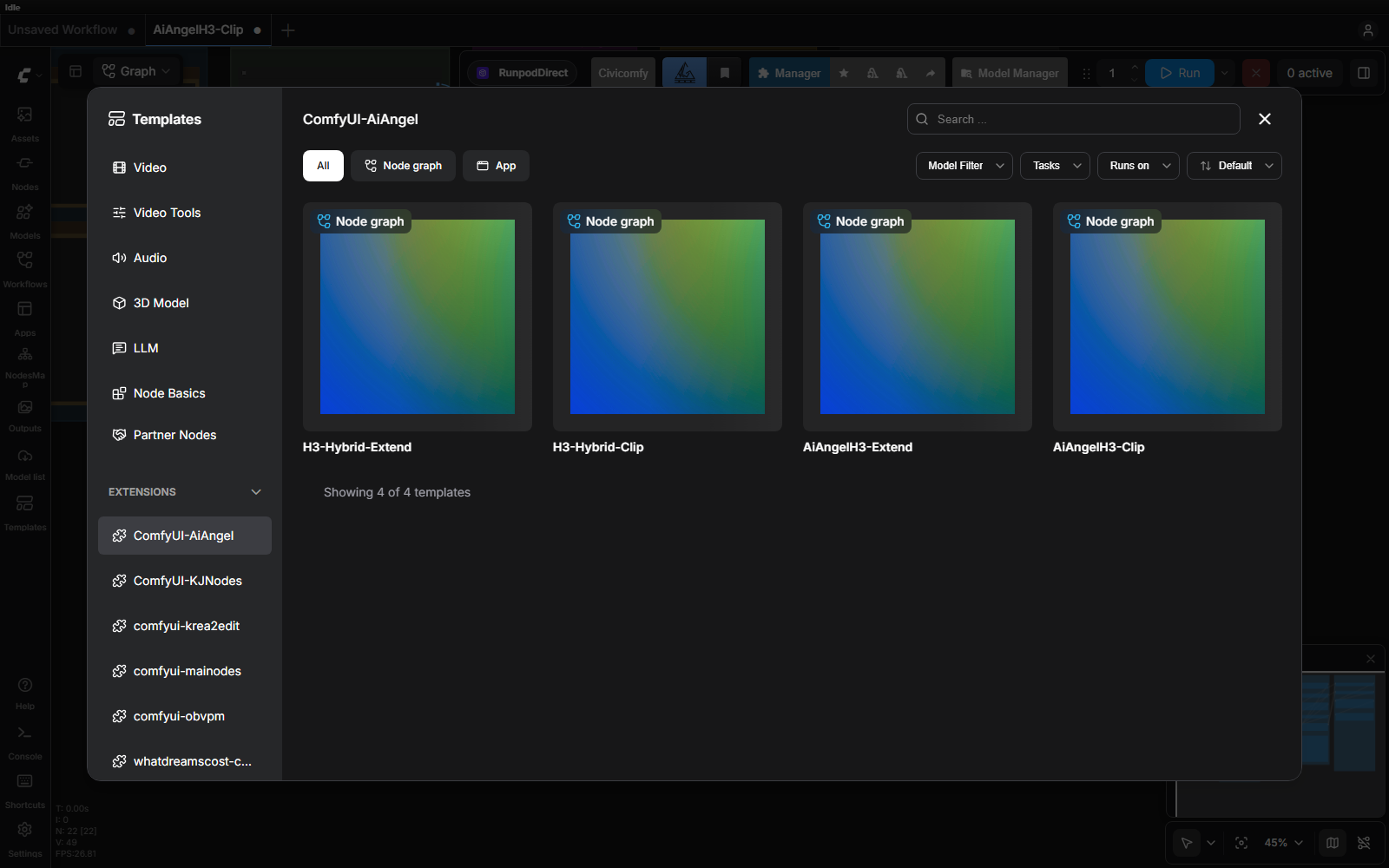Click the red cancel run button

tap(1255, 73)
